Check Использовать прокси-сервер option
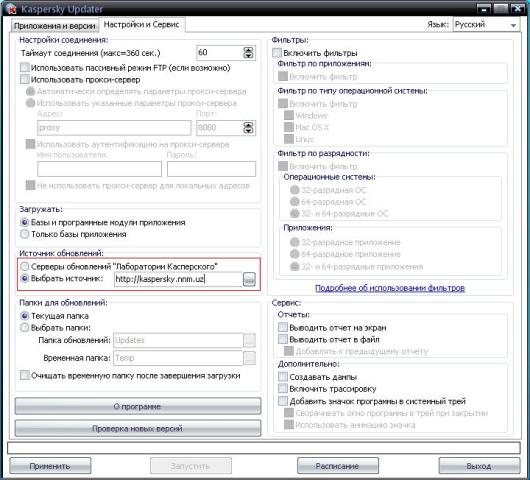The image size is (530, 480). click(x=25, y=79)
